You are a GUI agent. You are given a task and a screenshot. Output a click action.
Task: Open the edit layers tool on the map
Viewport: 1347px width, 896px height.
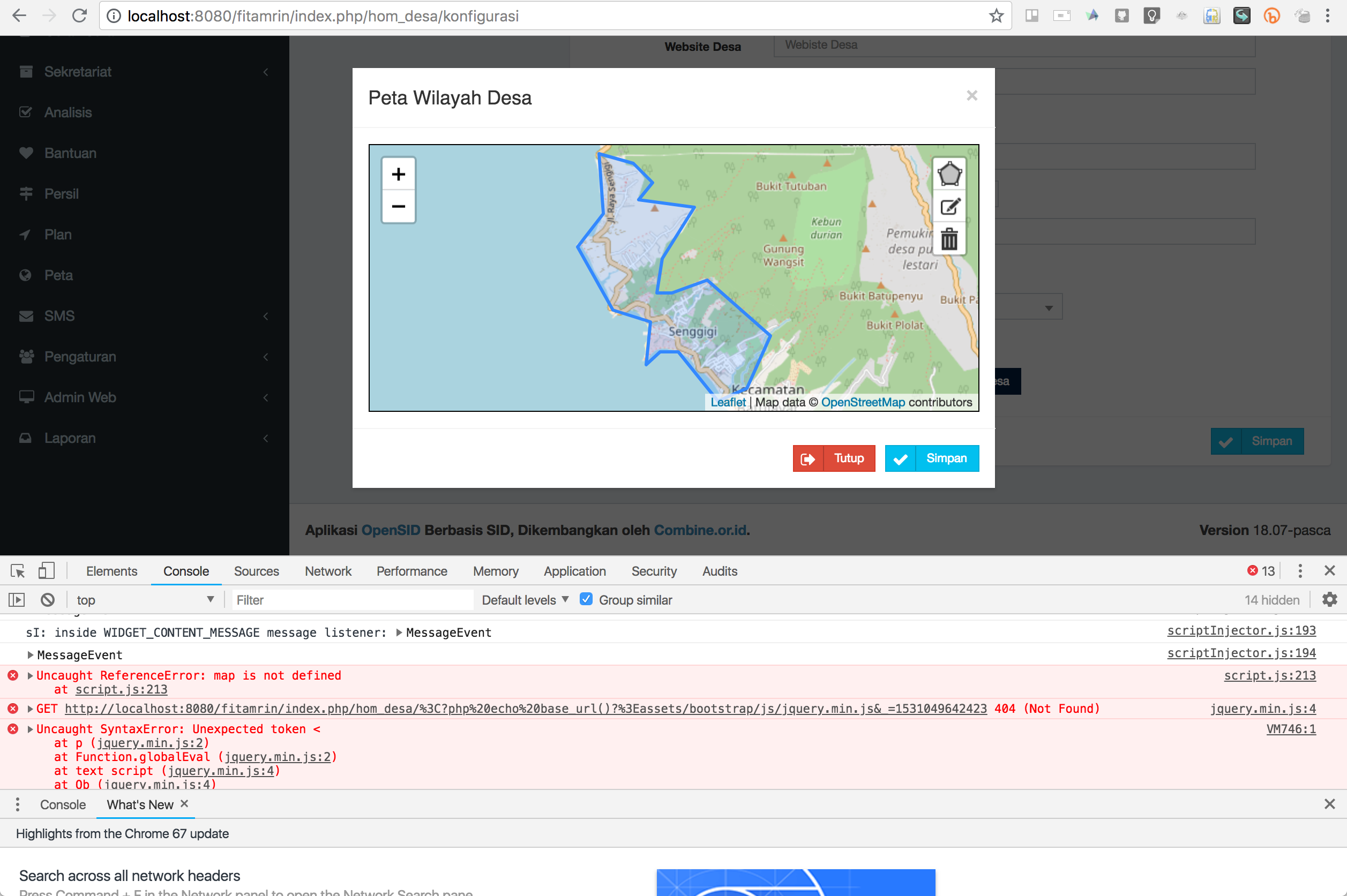tap(949, 206)
